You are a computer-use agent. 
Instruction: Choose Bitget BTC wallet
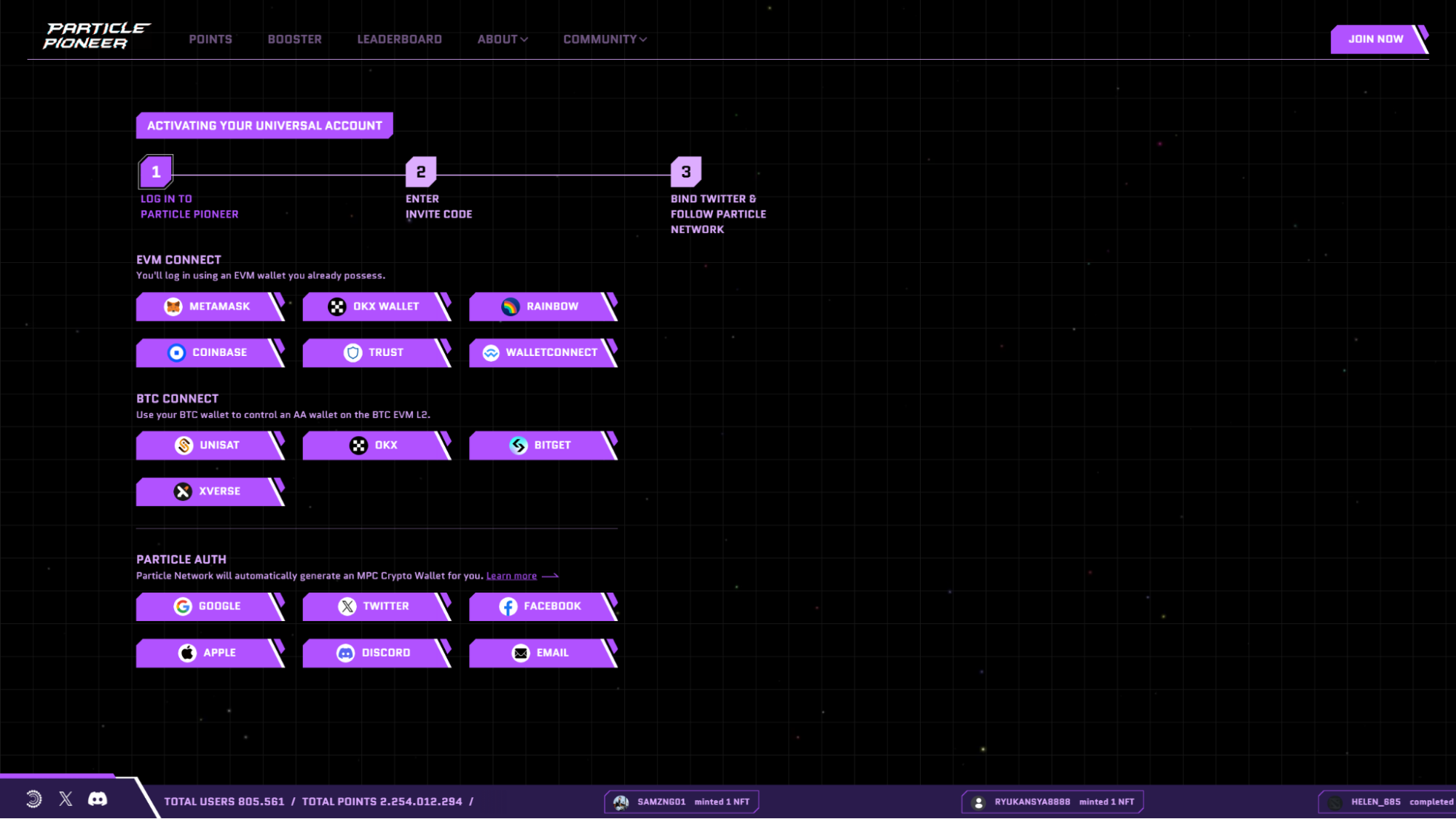[542, 445]
